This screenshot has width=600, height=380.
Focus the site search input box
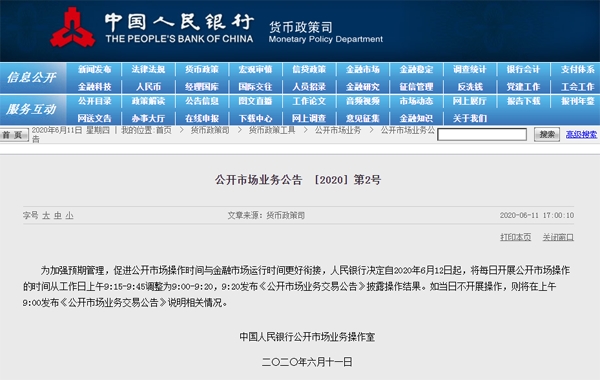click(x=482, y=134)
